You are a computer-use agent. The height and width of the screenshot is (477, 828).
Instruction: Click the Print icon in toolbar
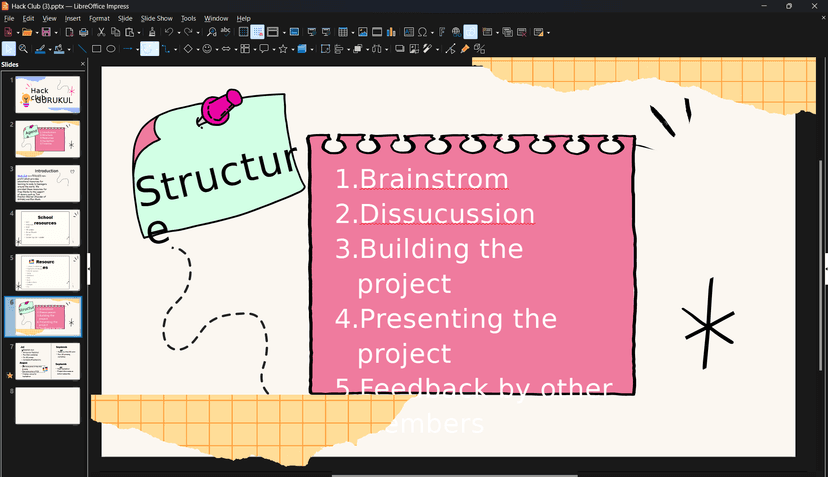[84, 32]
